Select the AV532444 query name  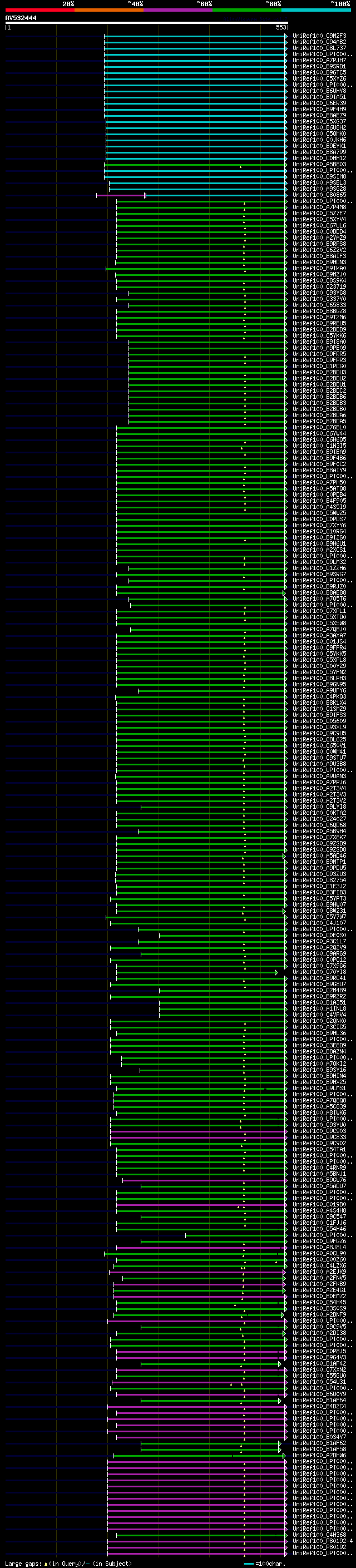point(21,18)
